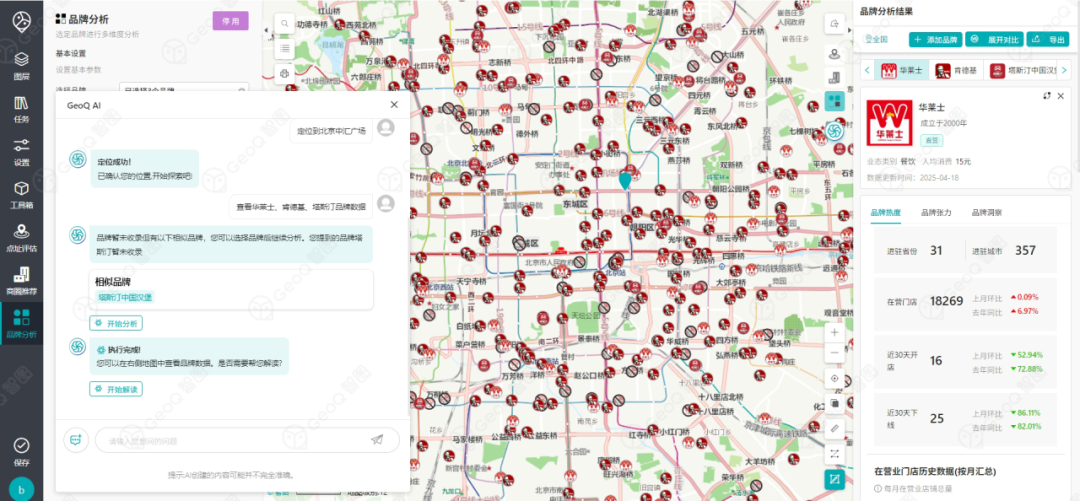Send the message with paper plane icon
This screenshot has width=1080, height=501.
point(377,440)
